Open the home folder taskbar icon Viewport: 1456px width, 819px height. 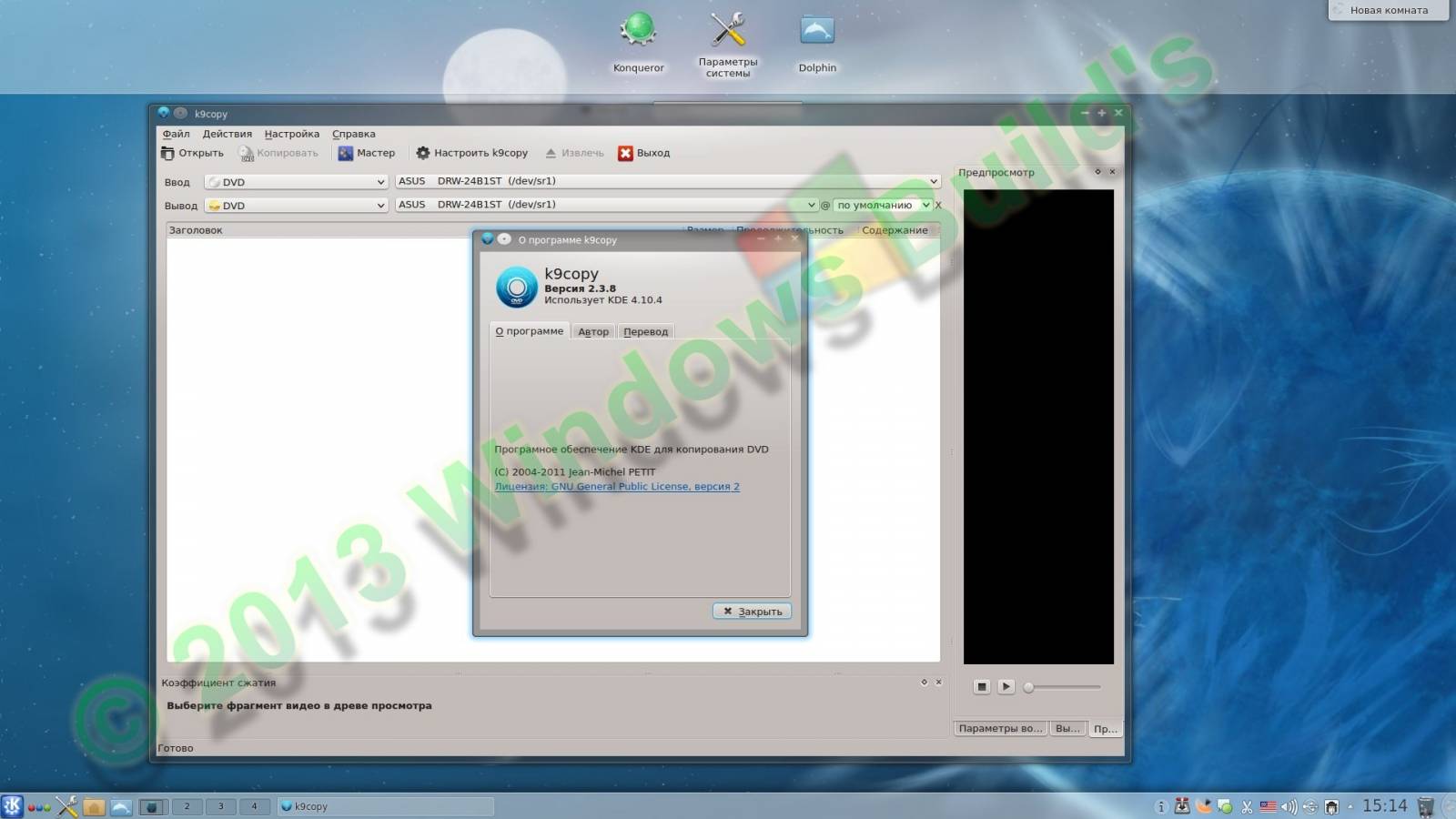(x=94, y=806)
